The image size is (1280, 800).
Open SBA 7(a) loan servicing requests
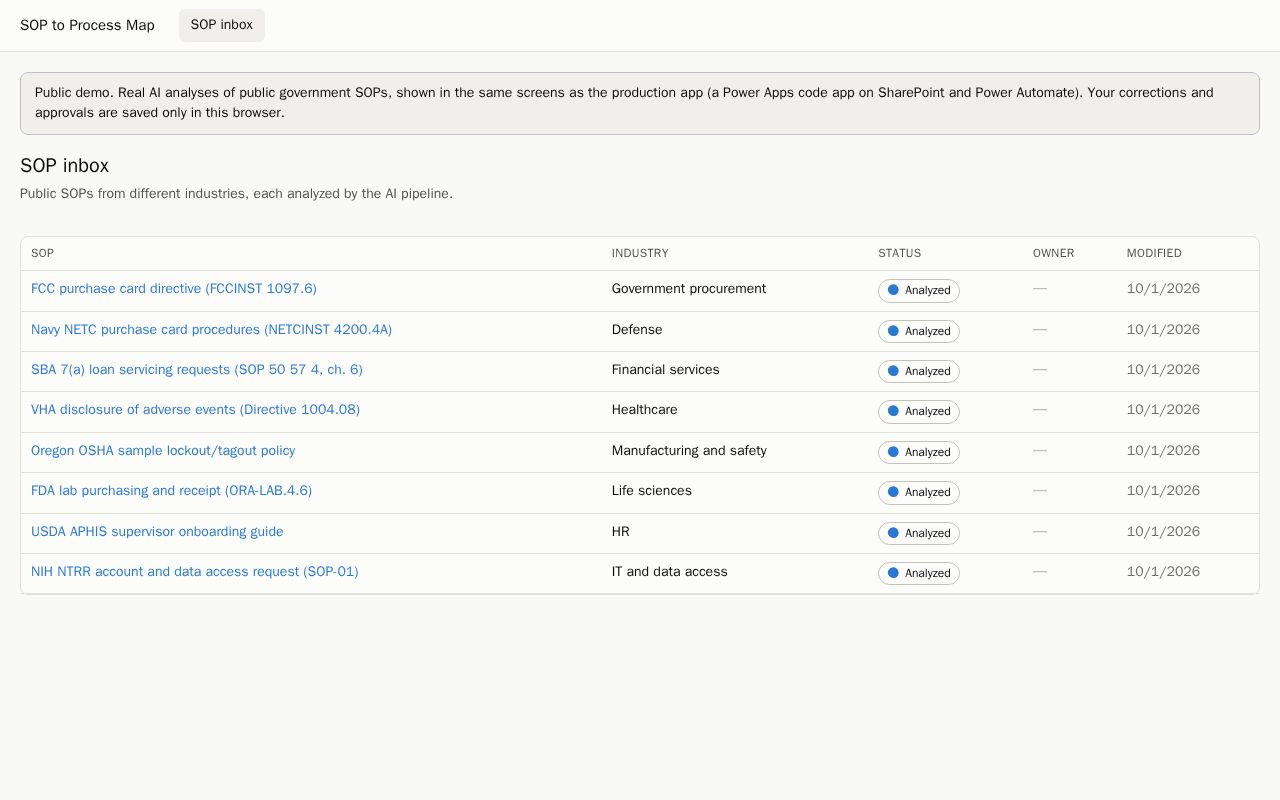(197, 370)
